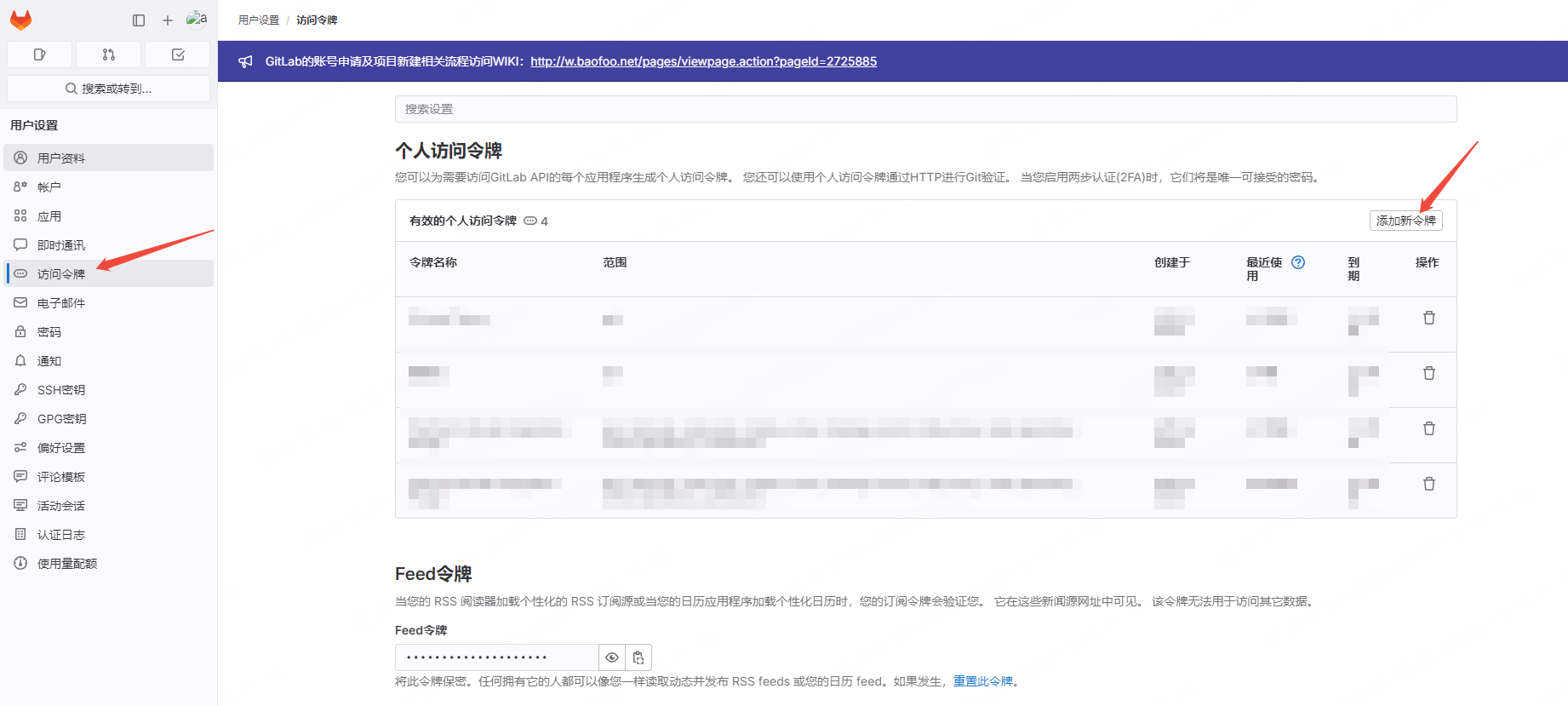The height and width of the screenshot is (706, 1568).
Task: Open the to-do list shortcut icon
Action: click(178, 55)
